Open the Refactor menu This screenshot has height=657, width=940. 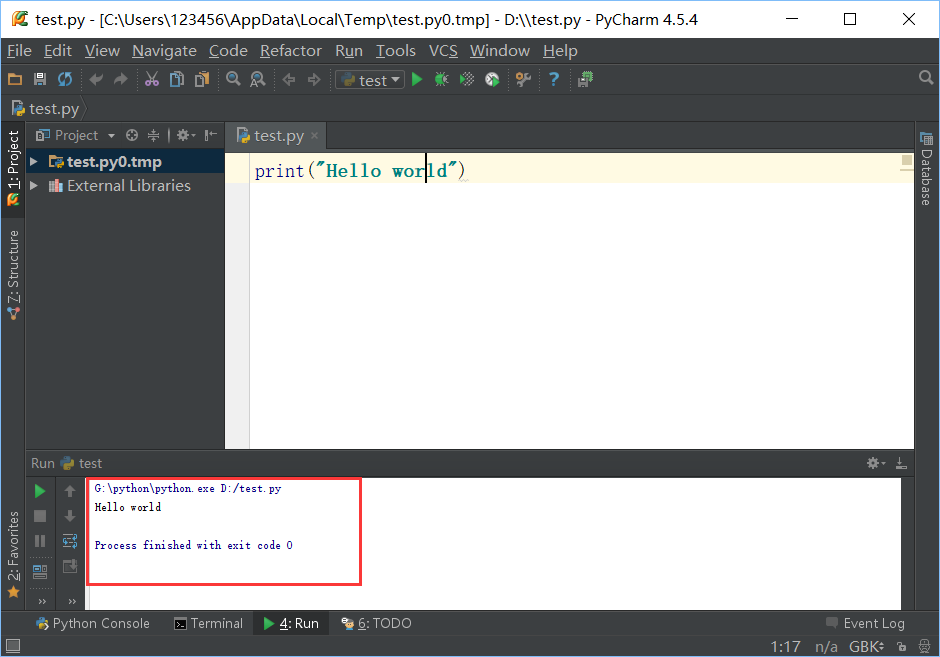(290, 50)
